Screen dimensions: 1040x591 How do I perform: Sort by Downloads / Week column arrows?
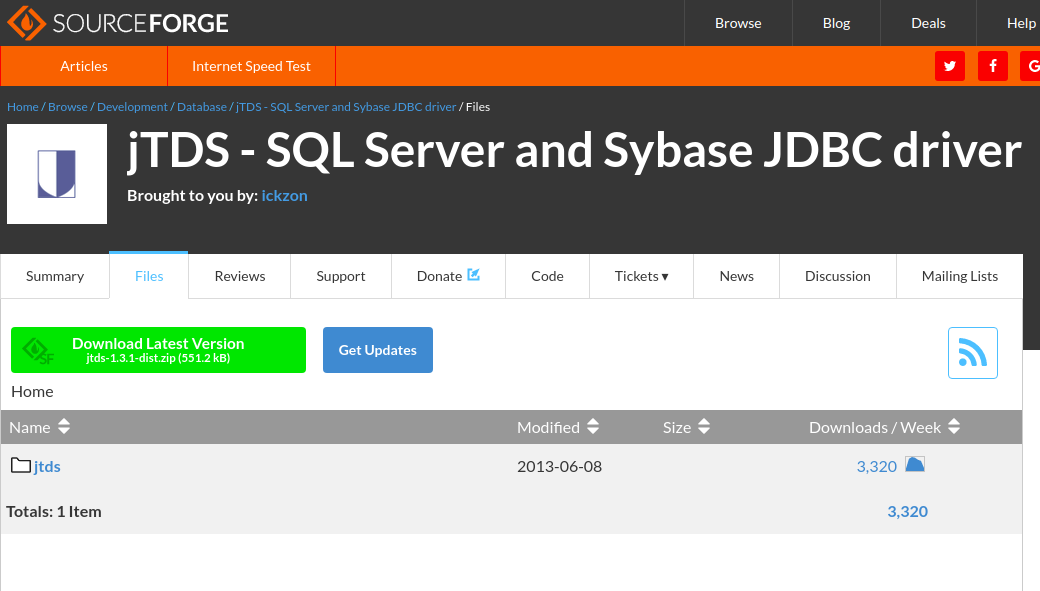(x=954, y=427)
